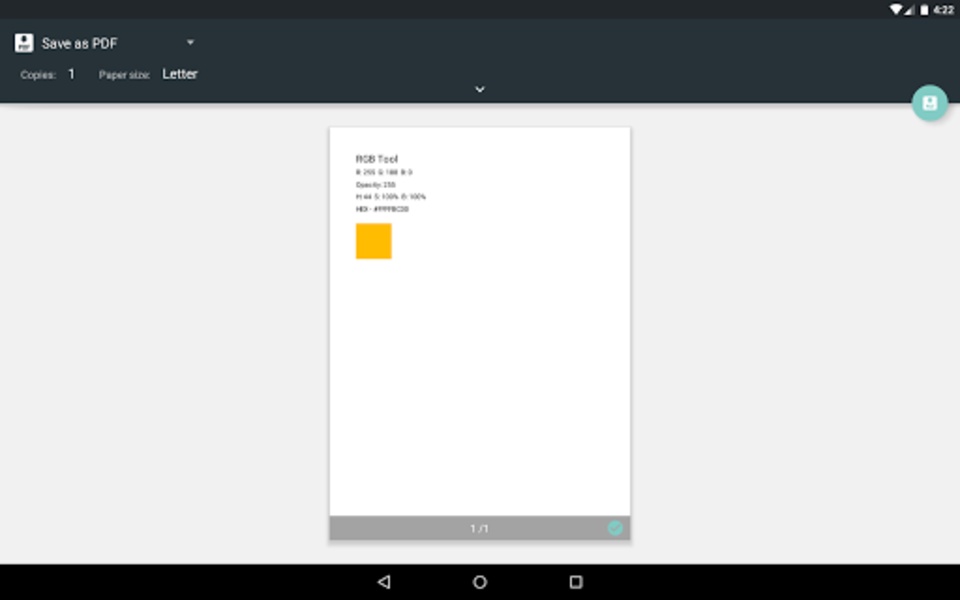Tap the Android Recents navigation icon
The height and width of the screenshot is (600, 960).
(x=576, y=582)
